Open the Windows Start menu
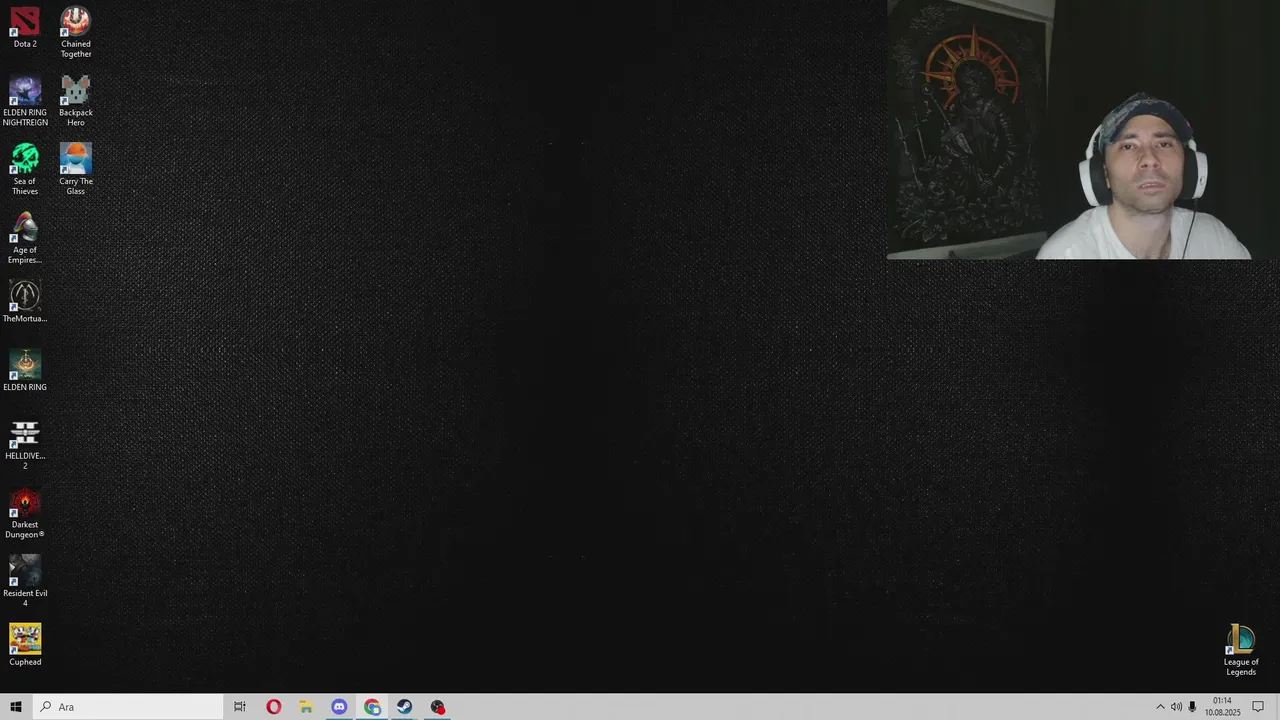Viewport: 1280px width, 720px height. pyautogui.click(x=16, y=707)
